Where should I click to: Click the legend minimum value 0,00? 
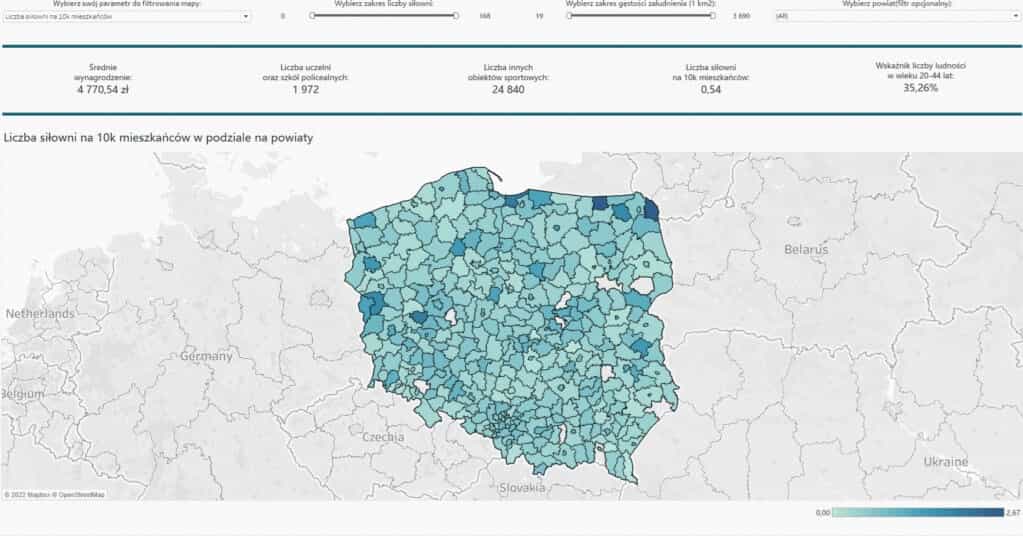point(823,513)
